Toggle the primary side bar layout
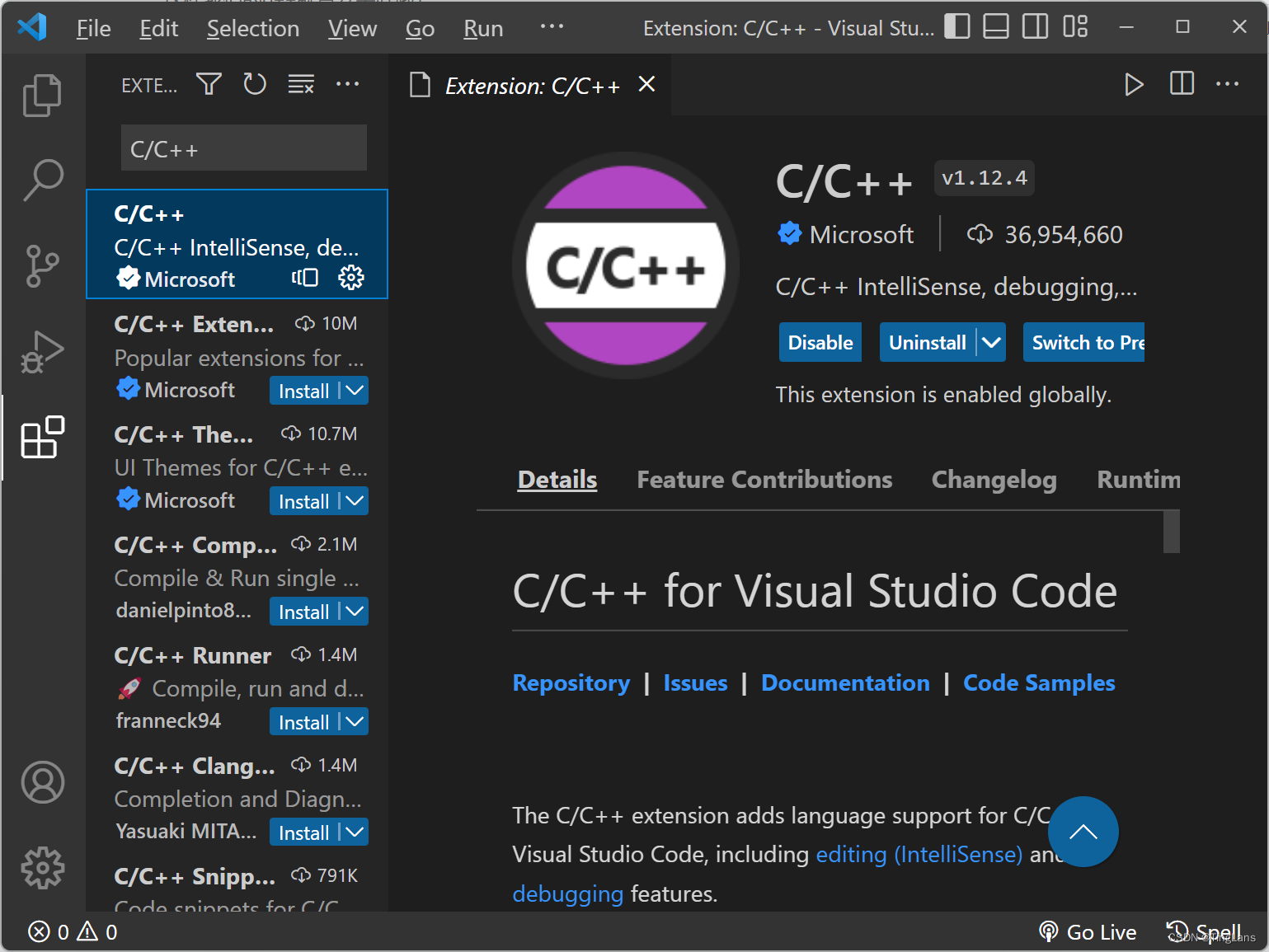Screen dimensions: 1269x952 click(956, 27)
